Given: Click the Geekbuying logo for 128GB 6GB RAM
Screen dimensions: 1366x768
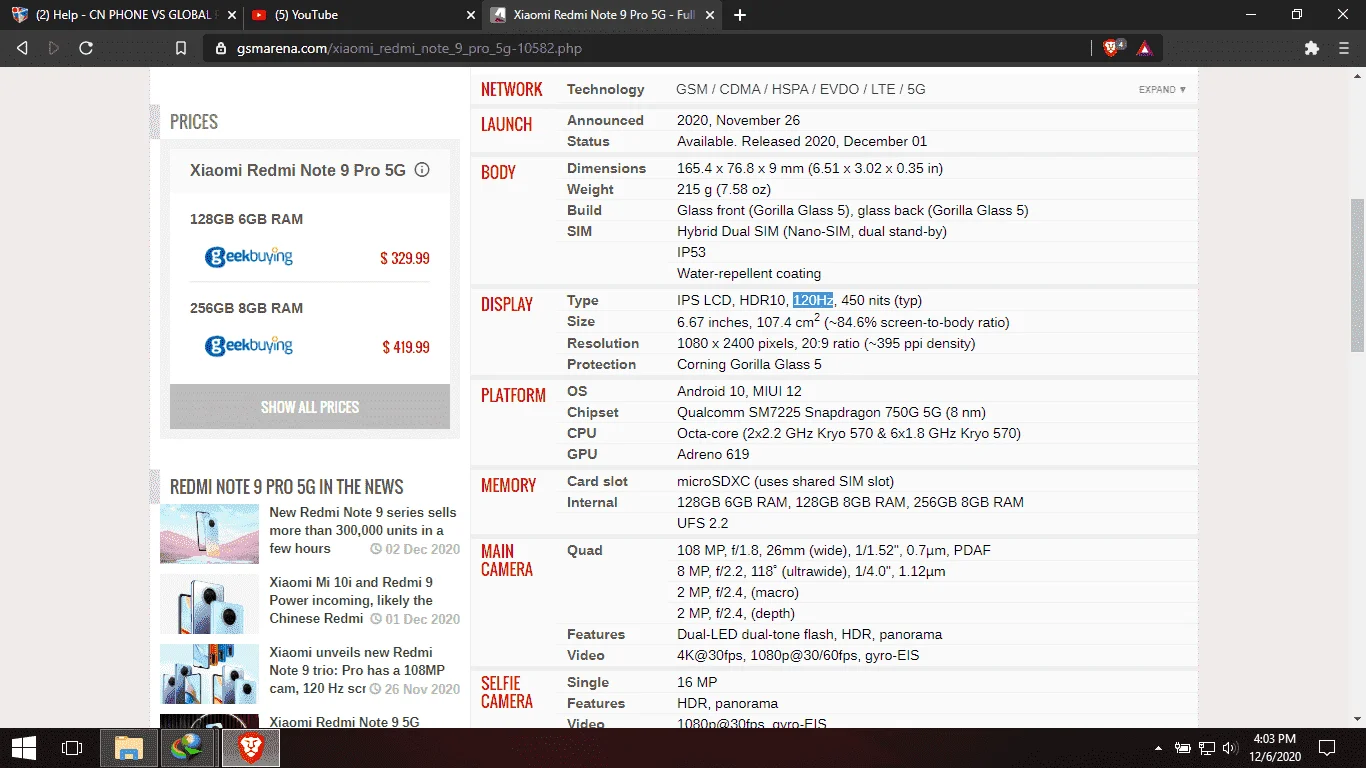Looking at the screenshot, I should point(249,257).
